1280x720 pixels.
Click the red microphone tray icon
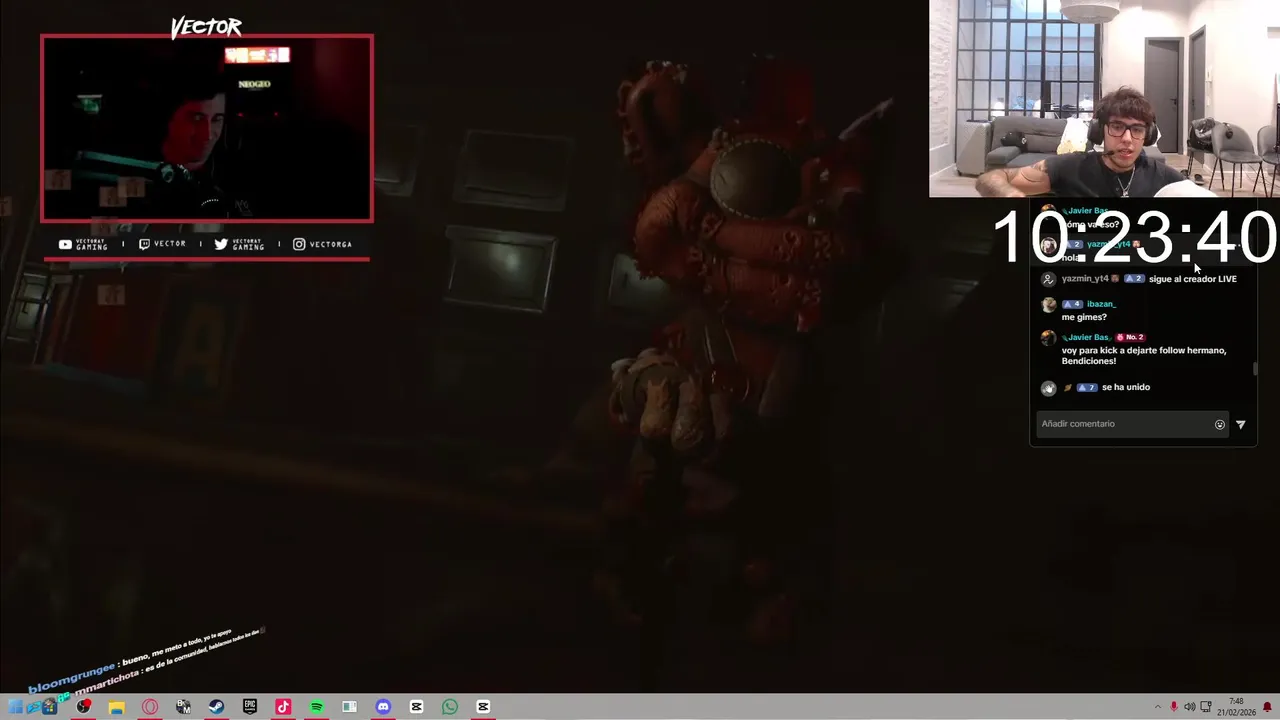coord(1174,707)
